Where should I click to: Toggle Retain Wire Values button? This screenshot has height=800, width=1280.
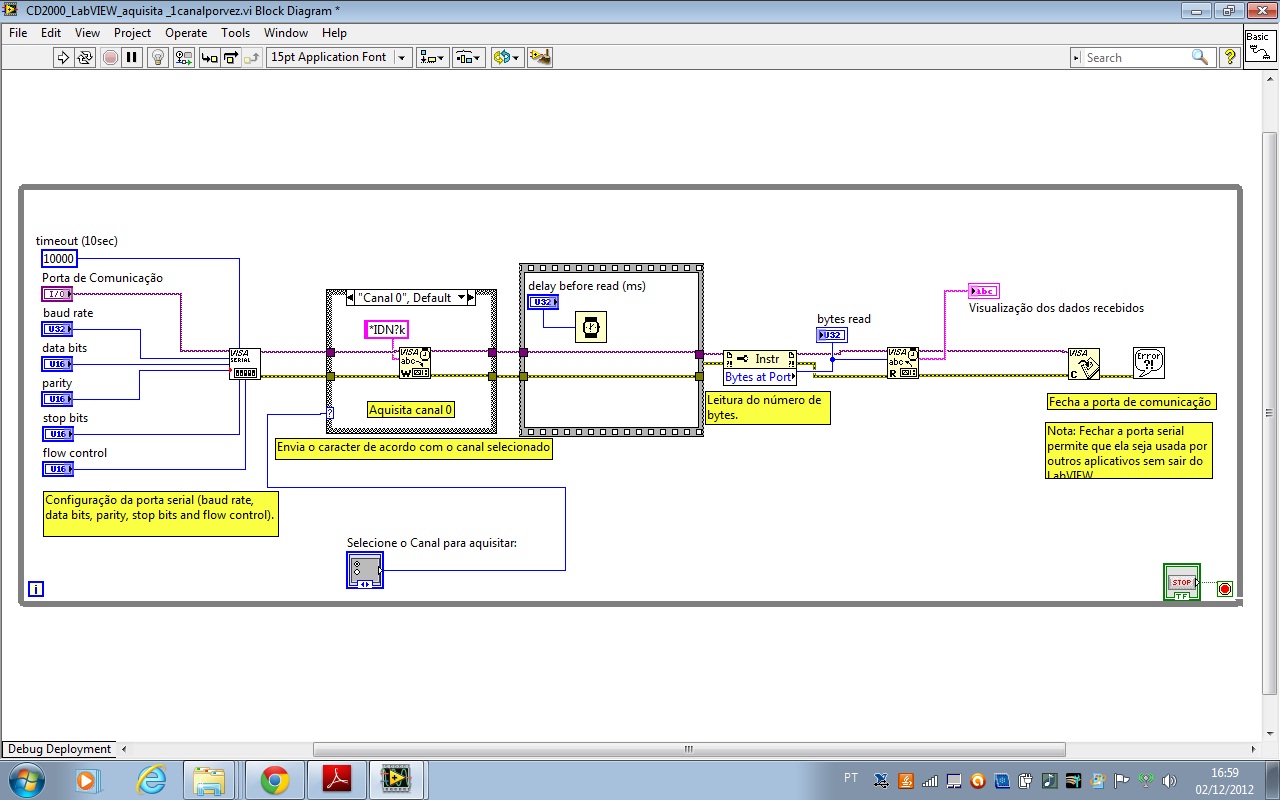[x=183, y=58]
